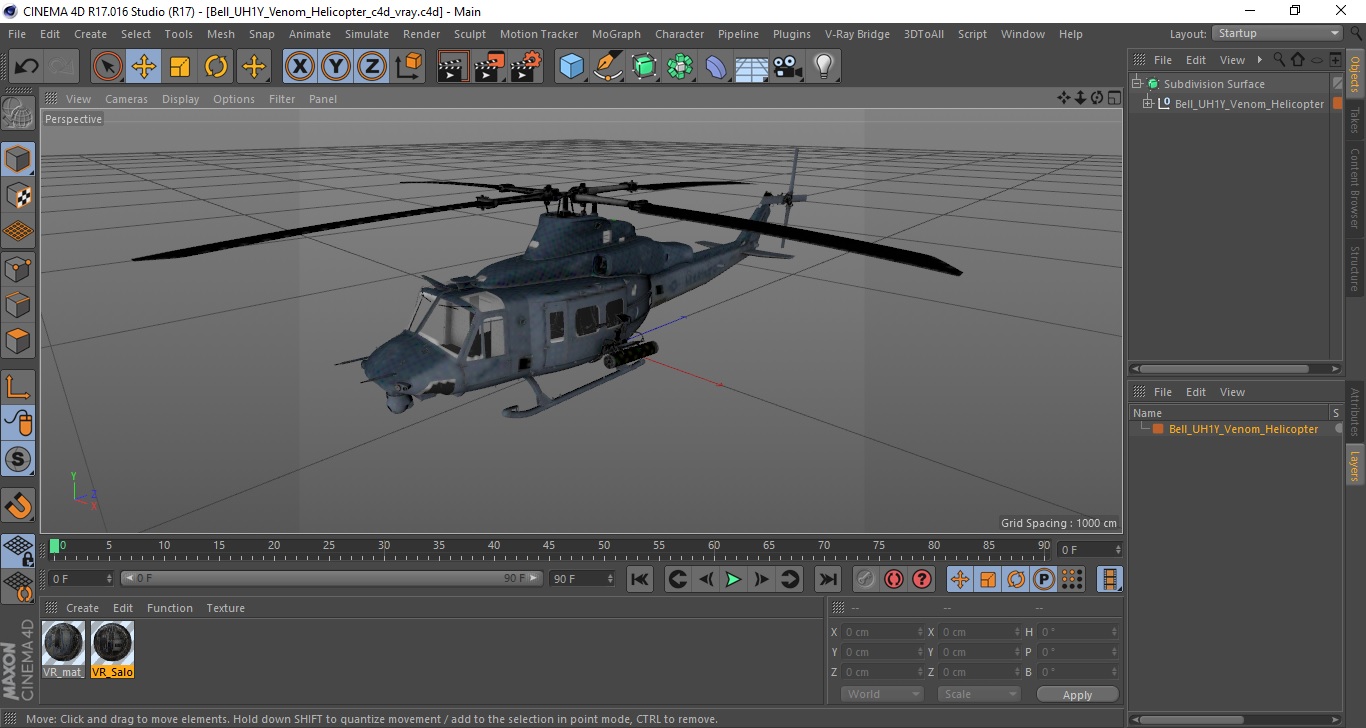
Task: Activate the Scale tool
Action: [x=180, y=67]
